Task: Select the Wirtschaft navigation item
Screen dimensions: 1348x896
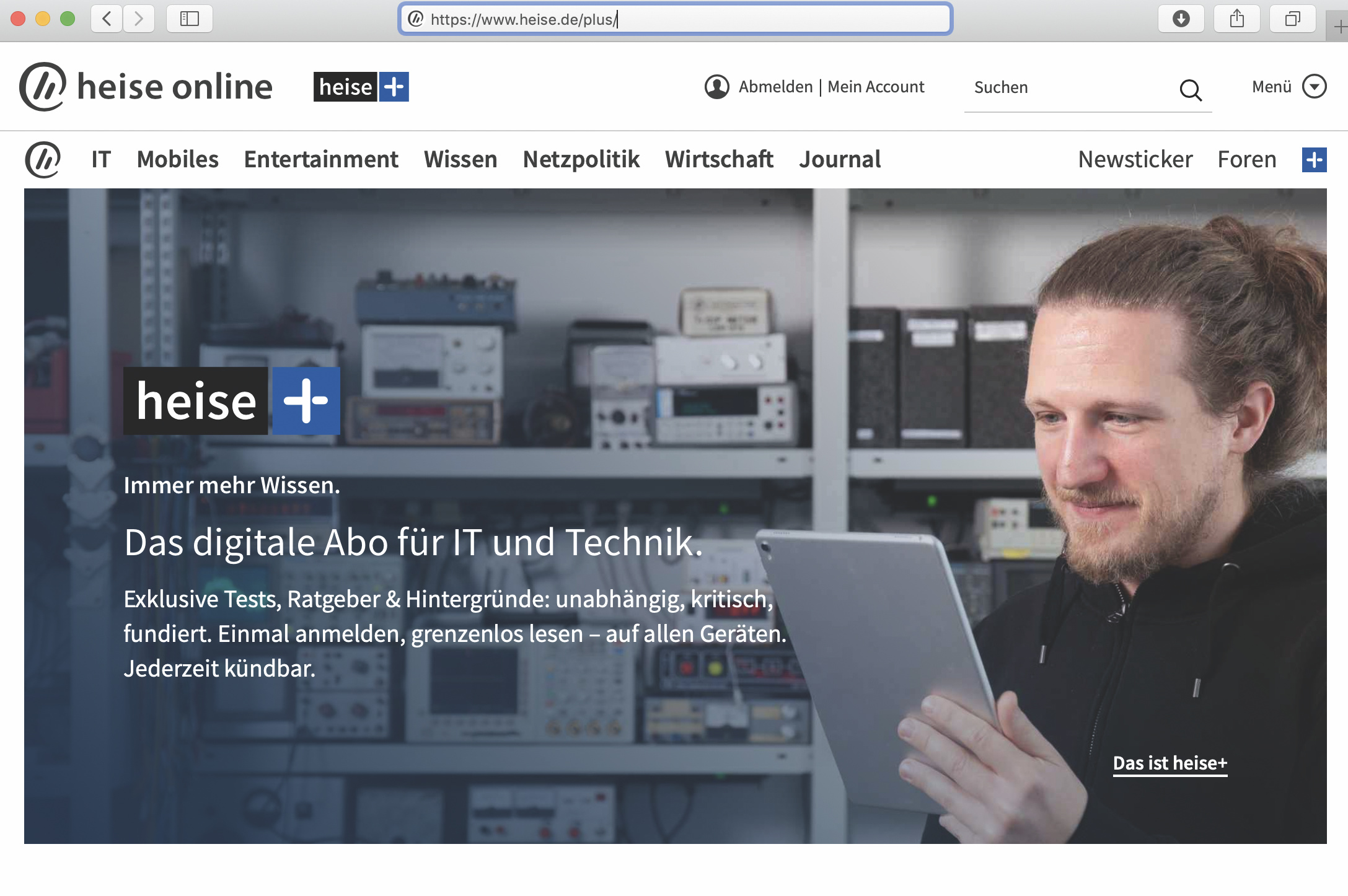Action: (719, 159)
